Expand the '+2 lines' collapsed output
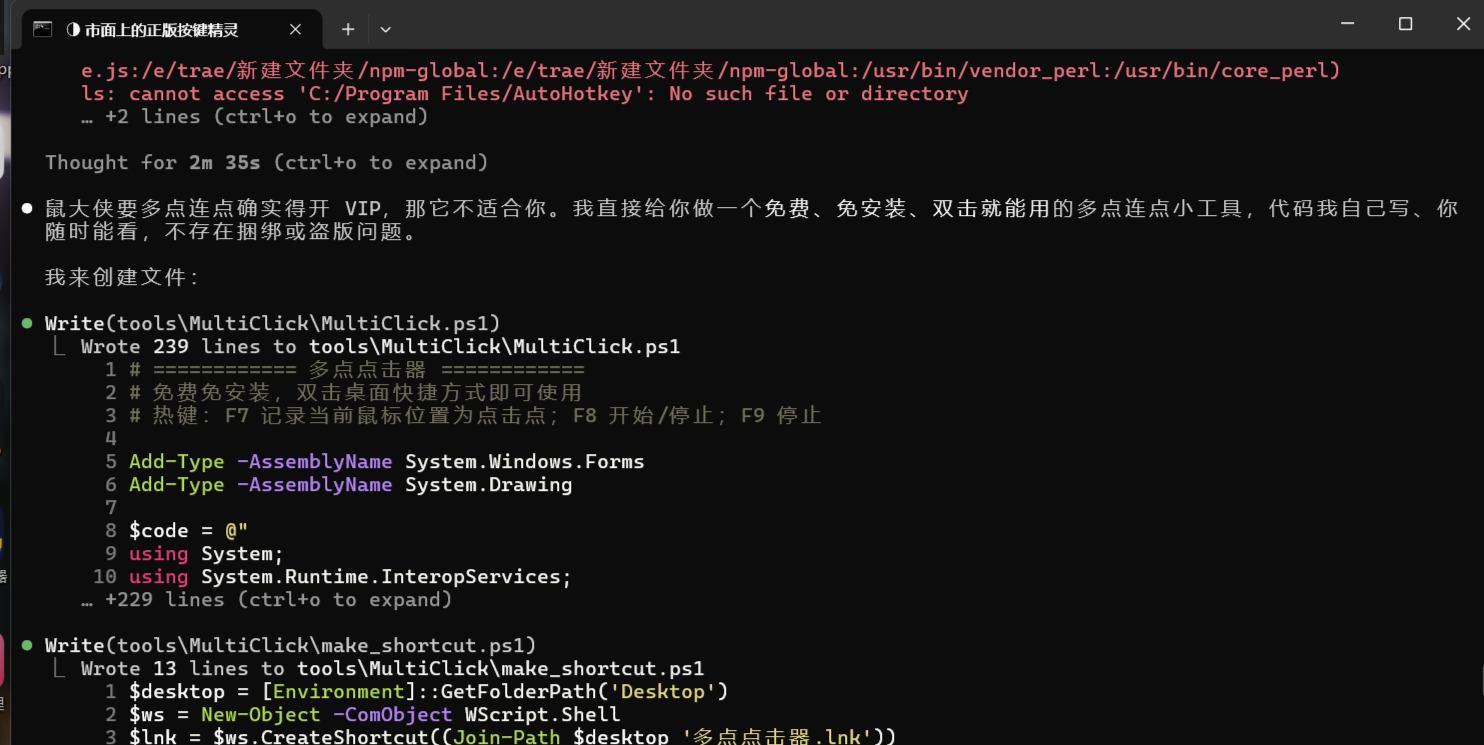The image size is (1484, 745). [x=255, y=117]
